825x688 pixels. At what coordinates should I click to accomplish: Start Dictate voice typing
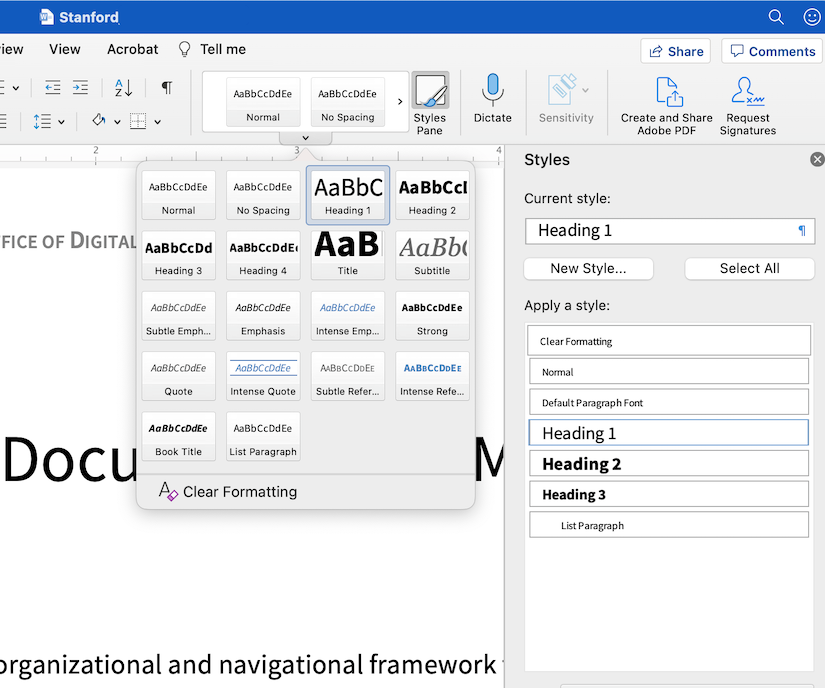coord(492,100)
